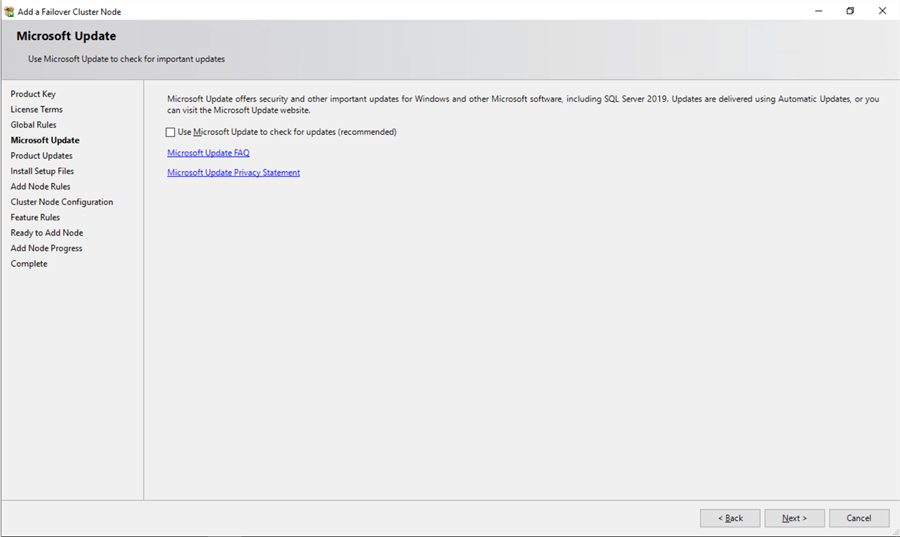The width and height of the screenshot is (900, 537).
Task: Select Microsoft Update step in sidebar
Action: pyautogui.click(x=45, y=141)
